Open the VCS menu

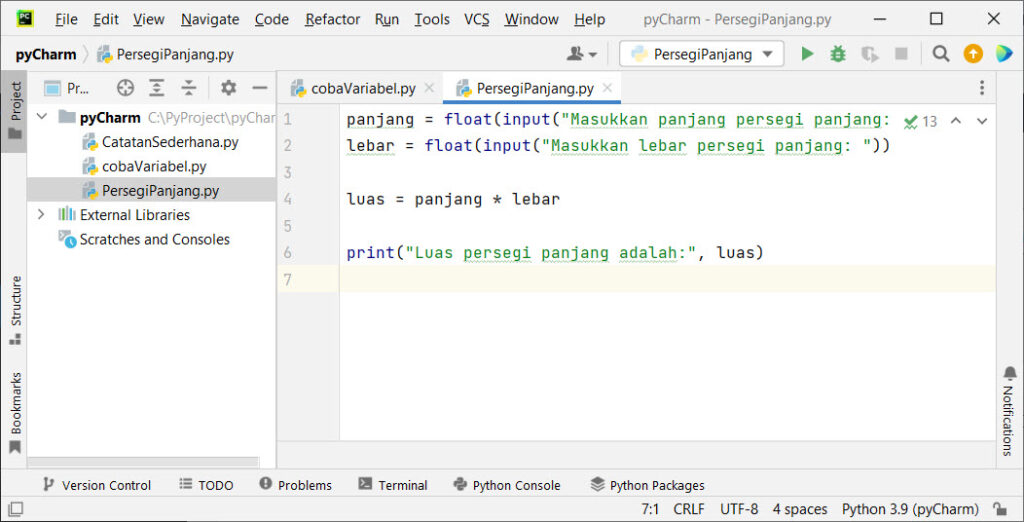click(477, 20)
